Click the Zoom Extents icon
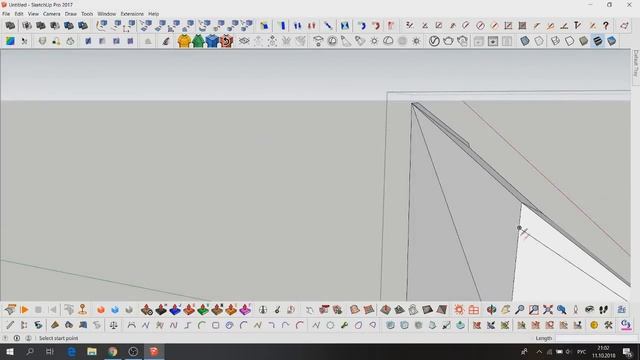The height and width of the screenshot is (360, 640). coord(548,310)
